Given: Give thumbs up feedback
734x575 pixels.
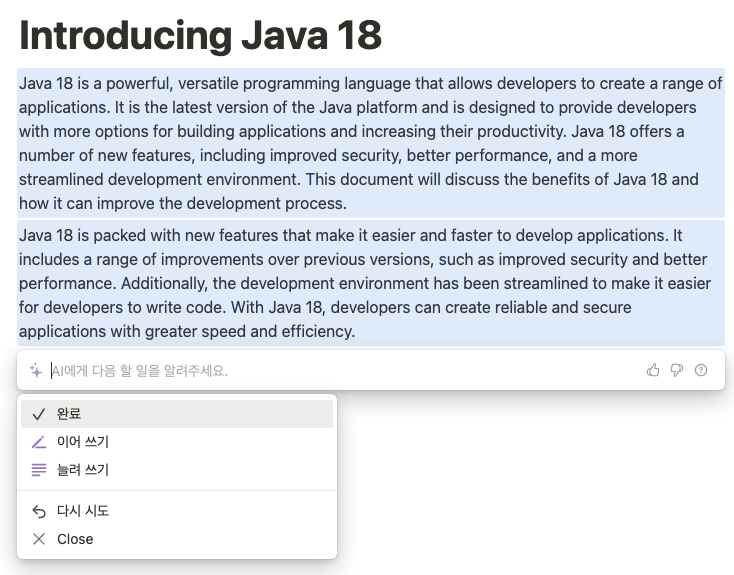Looking at the screenshot, I should (653, 370).
